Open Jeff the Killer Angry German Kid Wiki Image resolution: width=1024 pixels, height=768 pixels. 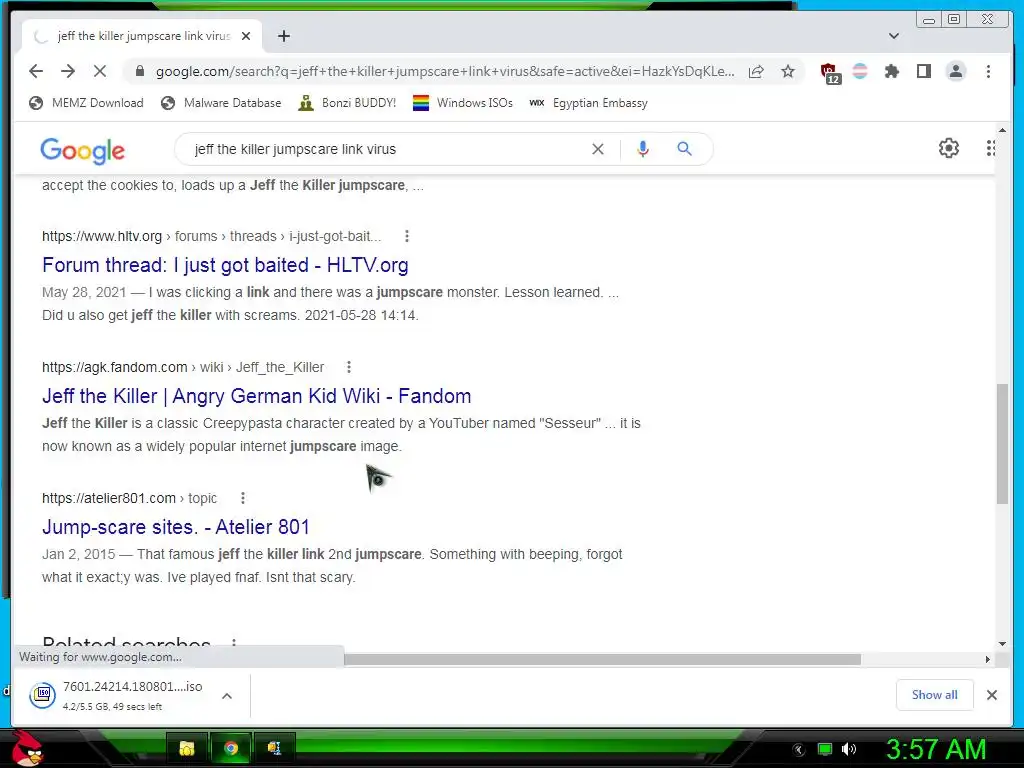pyautogui.click(x=257, y=396)
